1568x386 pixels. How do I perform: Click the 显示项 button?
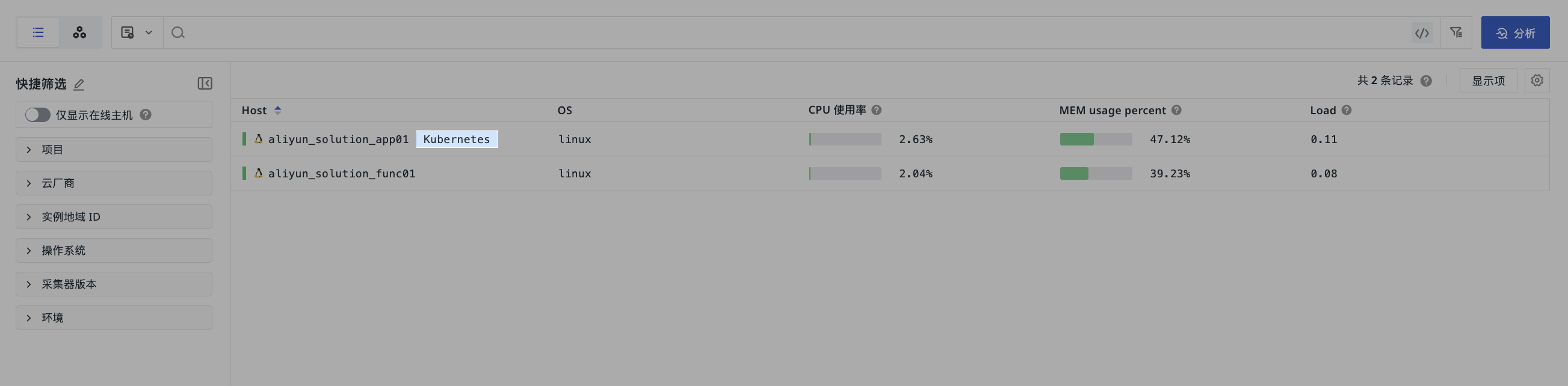pos(1487,81)
